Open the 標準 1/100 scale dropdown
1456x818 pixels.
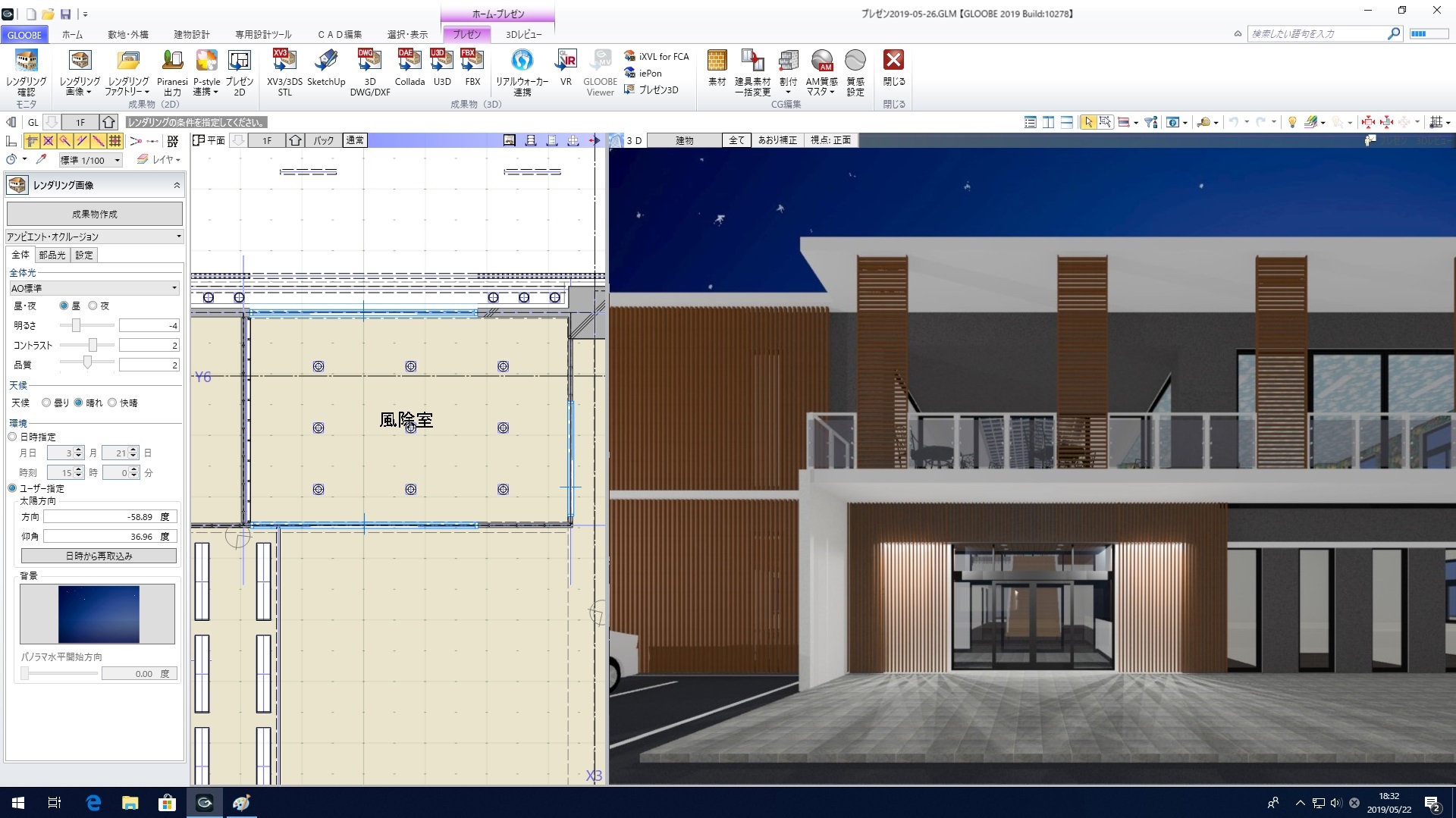coord(90,160)
